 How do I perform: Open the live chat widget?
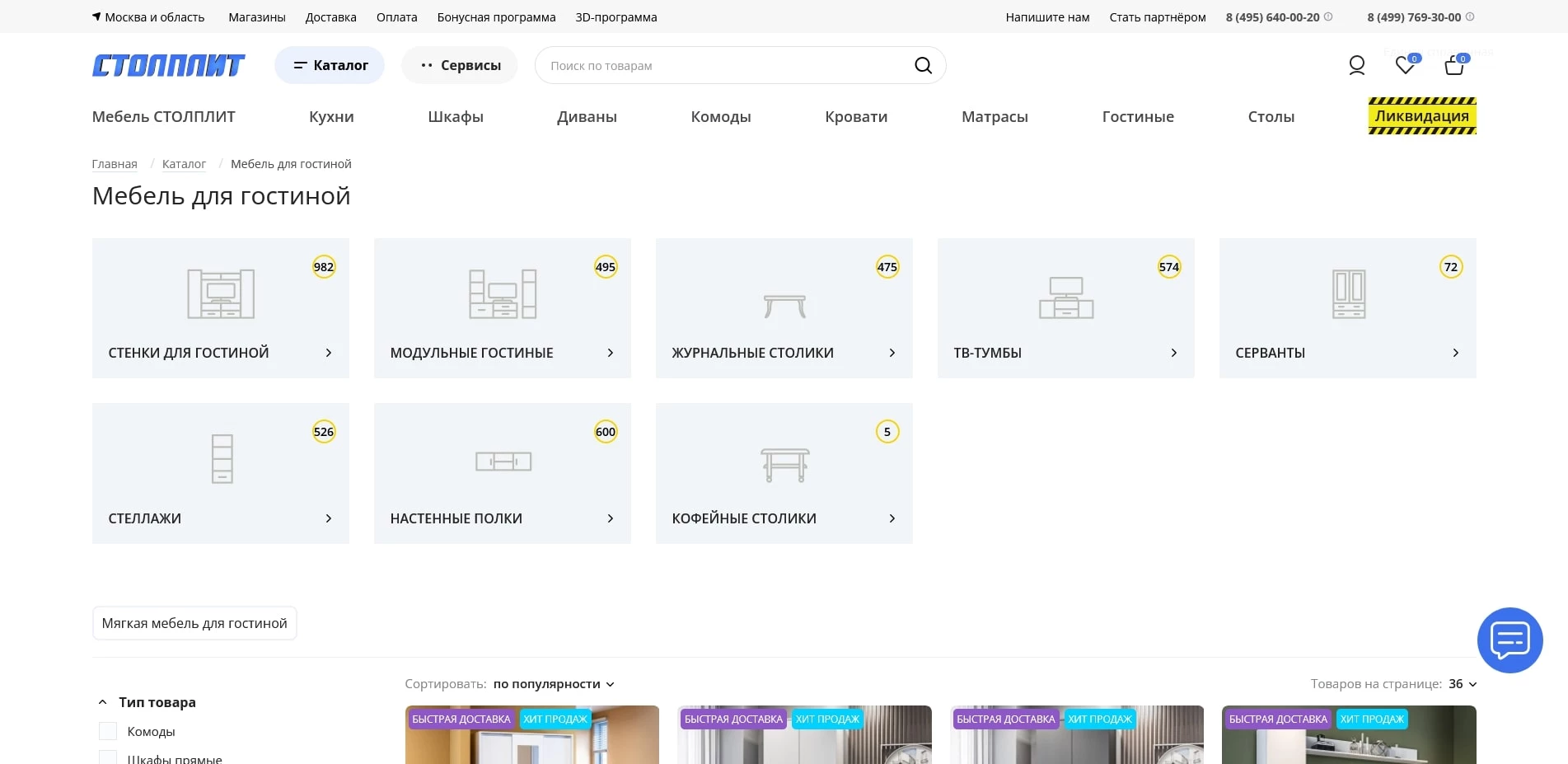point(1509,640)
